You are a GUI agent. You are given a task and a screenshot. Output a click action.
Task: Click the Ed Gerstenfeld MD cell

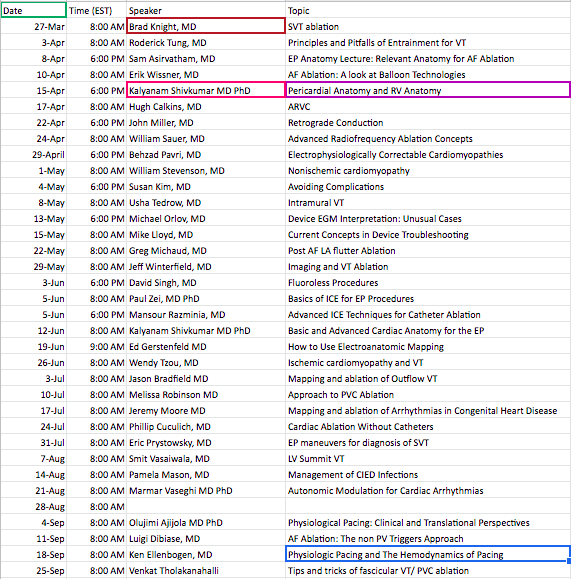[206, 346]
